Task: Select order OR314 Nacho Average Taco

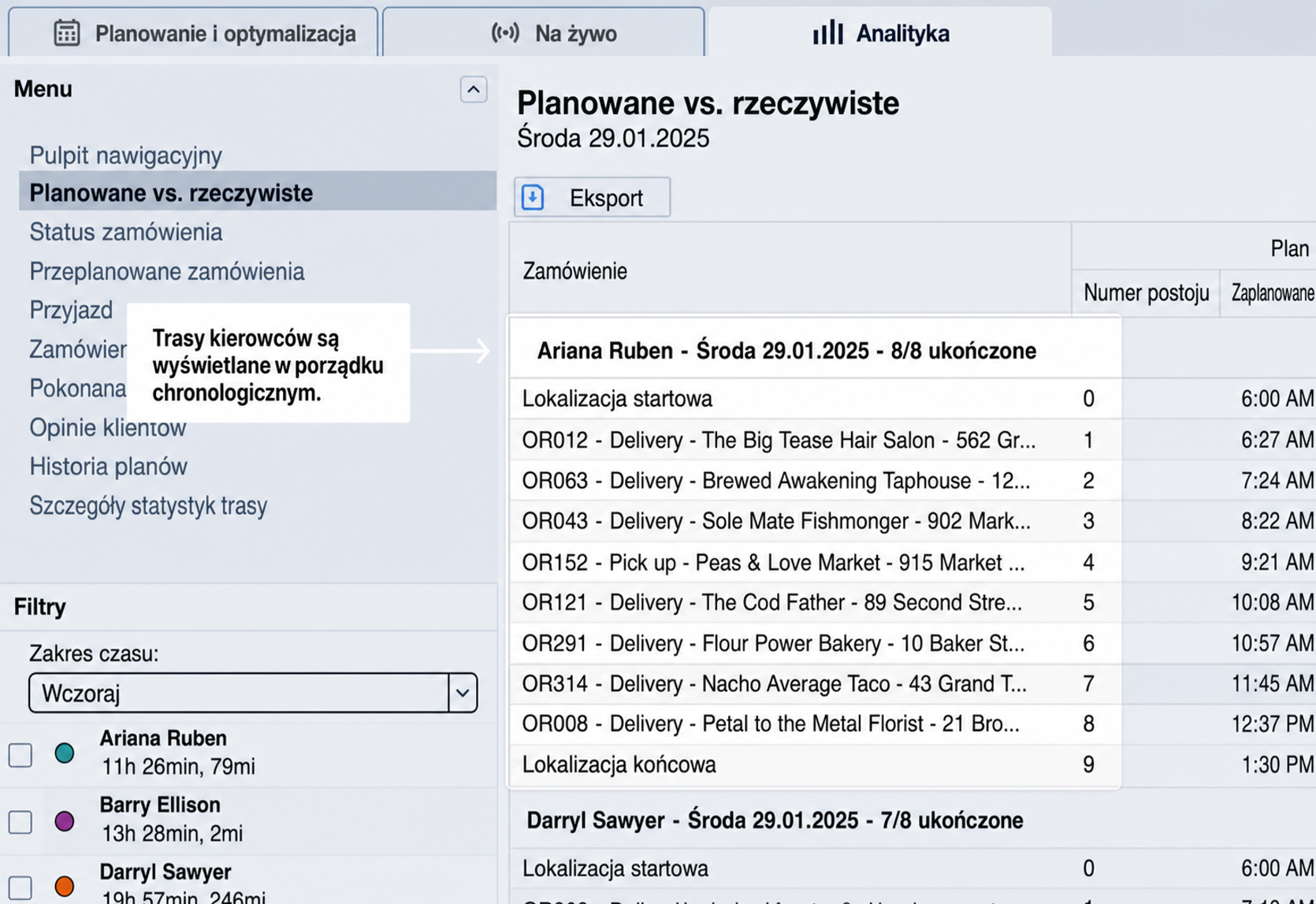Action: click(816, 684)
